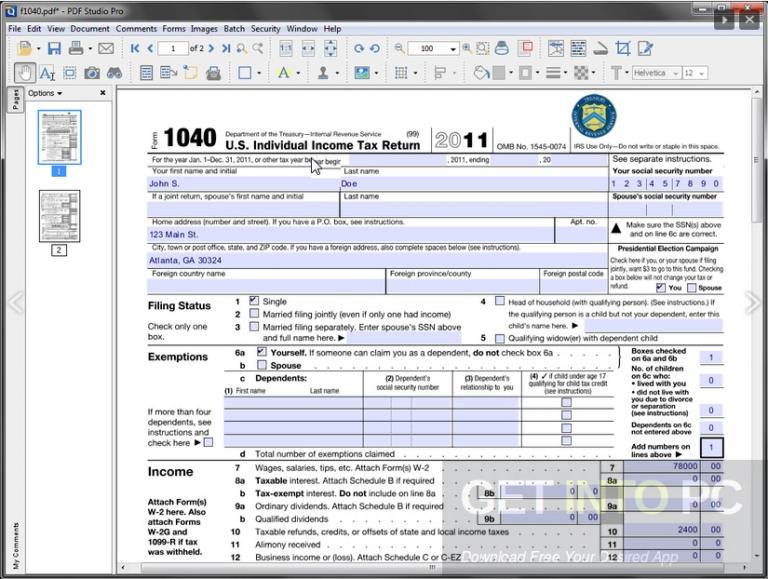
Task: Open the Batch menu
Action: [234, 28]
